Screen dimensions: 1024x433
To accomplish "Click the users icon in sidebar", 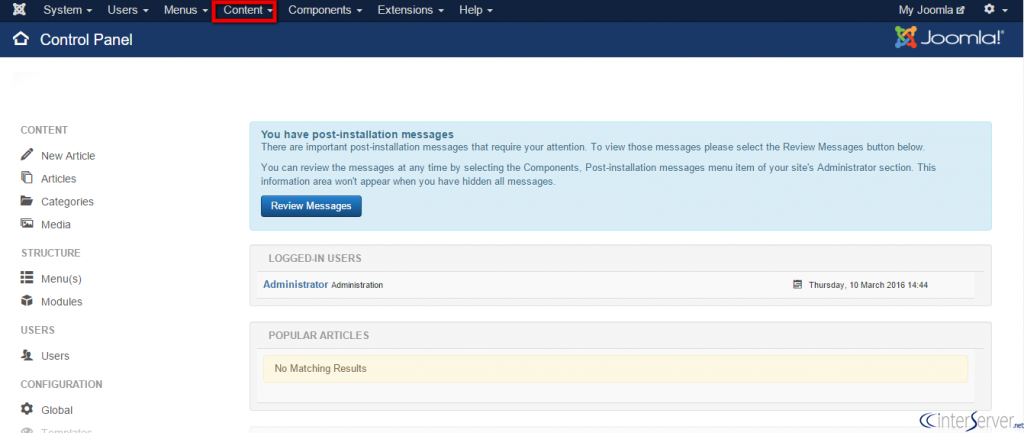I will pos(27,355).
